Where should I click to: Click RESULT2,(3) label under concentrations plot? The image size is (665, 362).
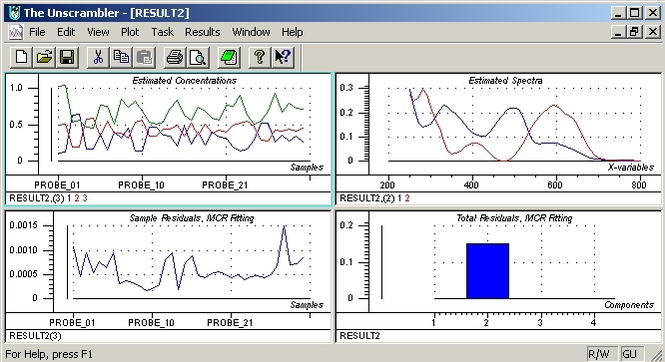37,198
